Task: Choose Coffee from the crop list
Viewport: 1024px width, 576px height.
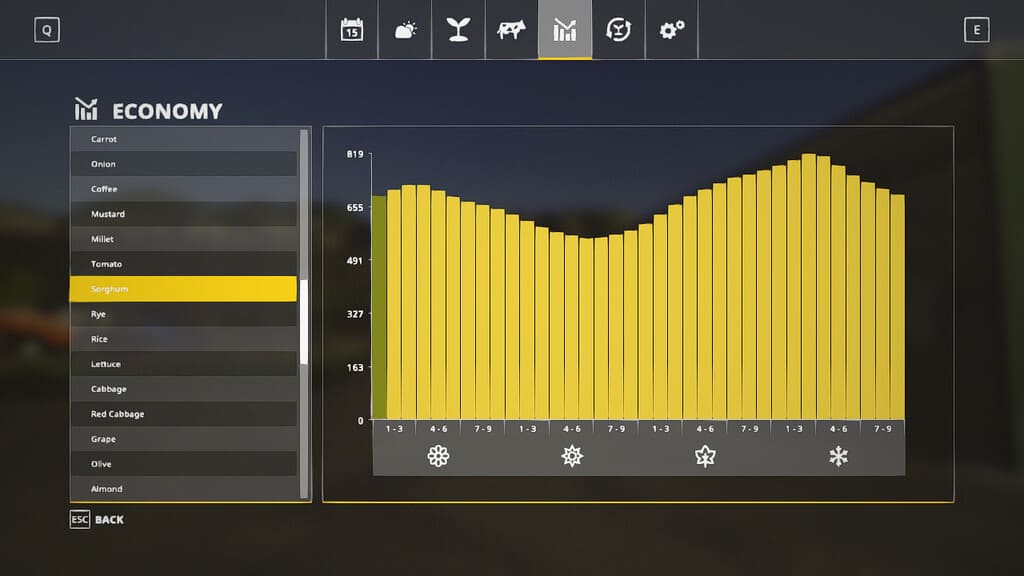Action: [183, 189]
